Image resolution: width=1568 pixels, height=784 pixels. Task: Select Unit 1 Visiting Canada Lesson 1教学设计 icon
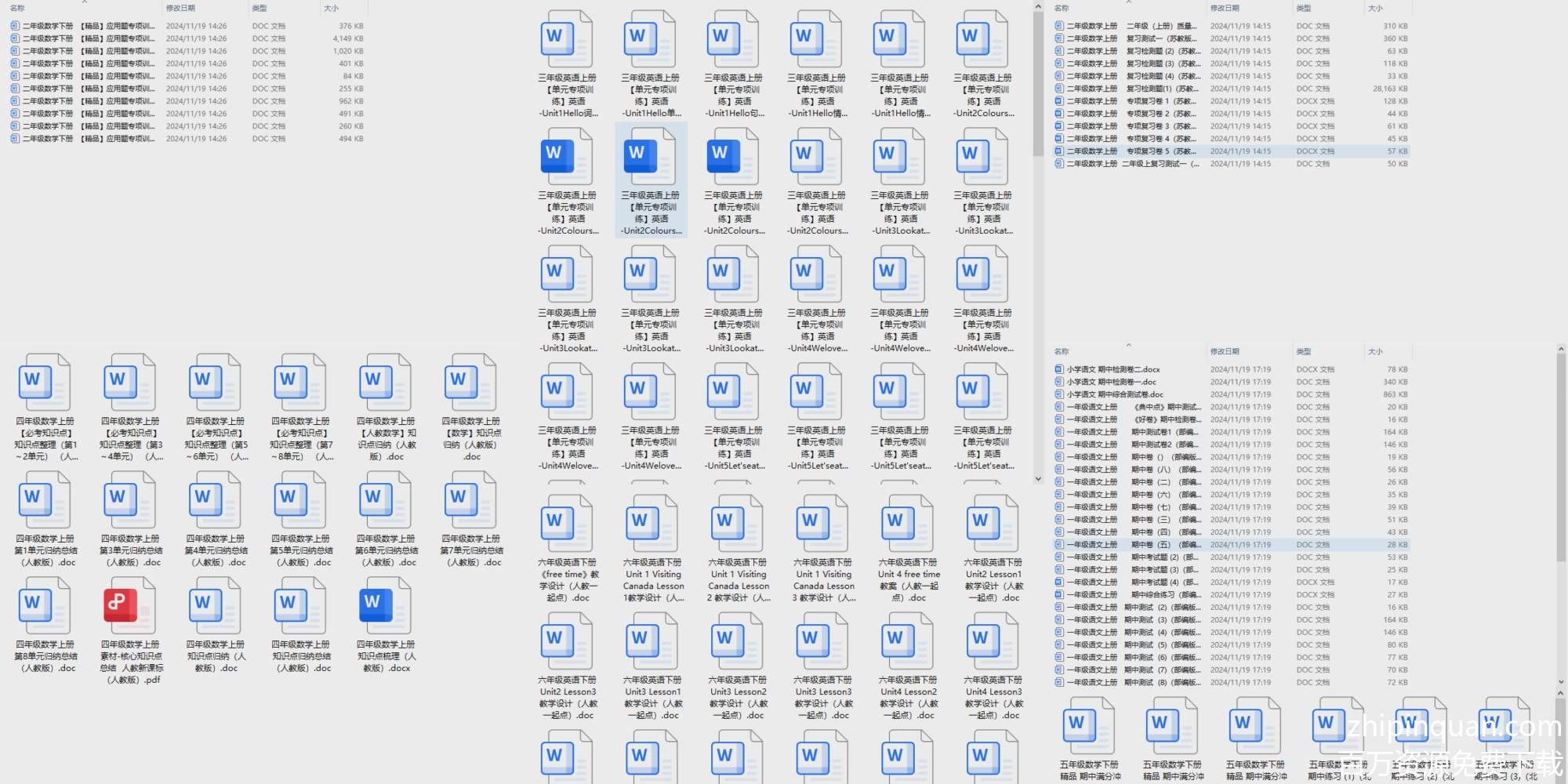(652, 523)
